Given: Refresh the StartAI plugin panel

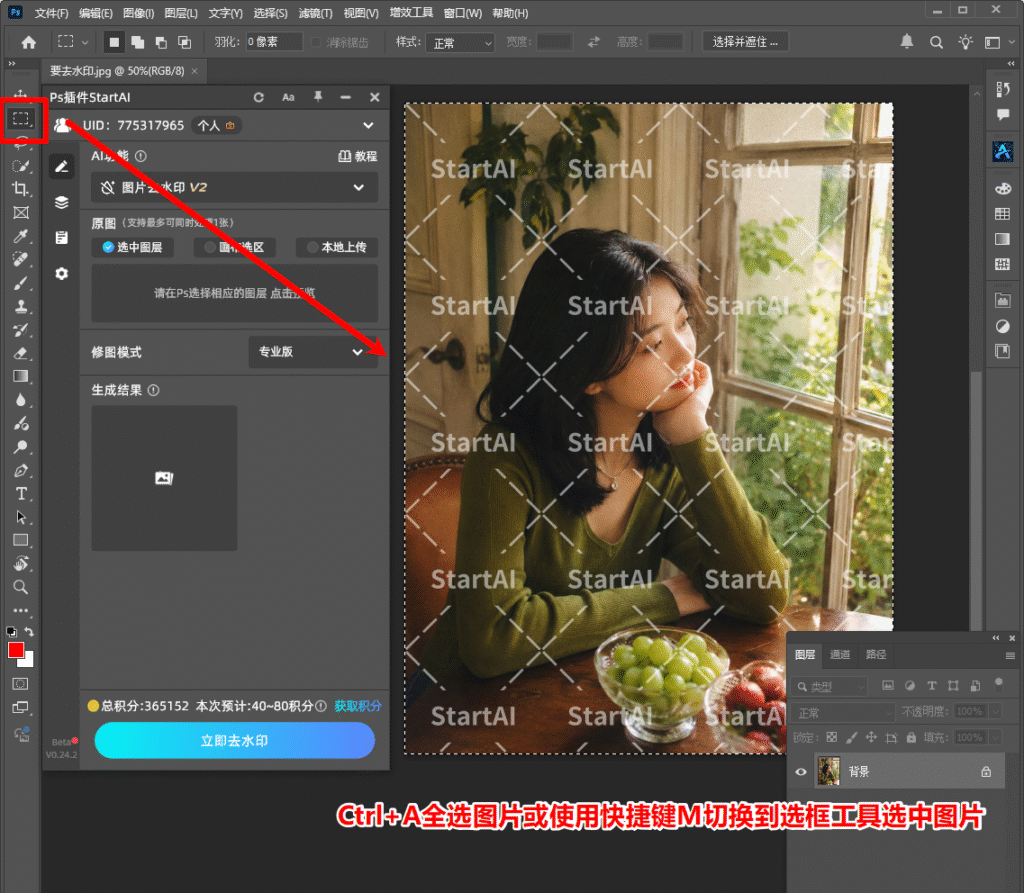Looking at the screenshot, I should (259, 97).
